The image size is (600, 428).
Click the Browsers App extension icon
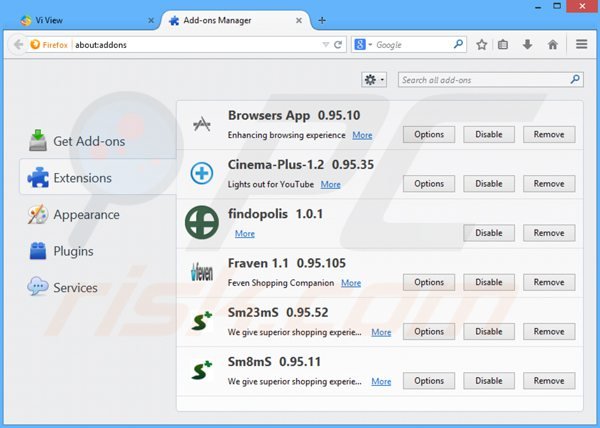[202, 124]
